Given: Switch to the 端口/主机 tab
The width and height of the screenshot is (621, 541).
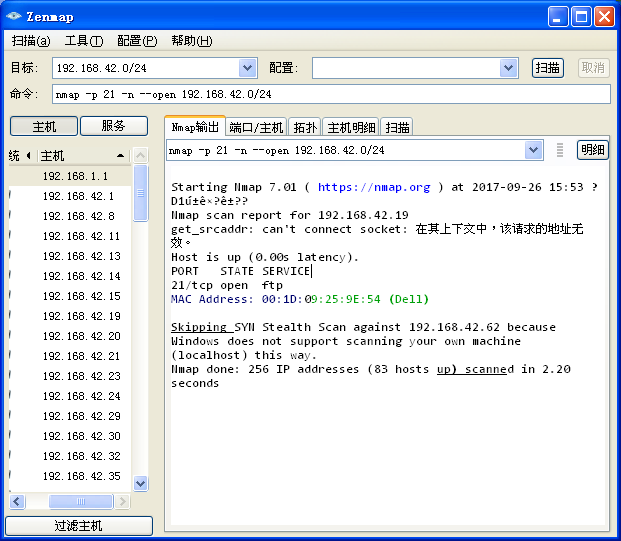Looking at the screenshot, I should point(256,128).
